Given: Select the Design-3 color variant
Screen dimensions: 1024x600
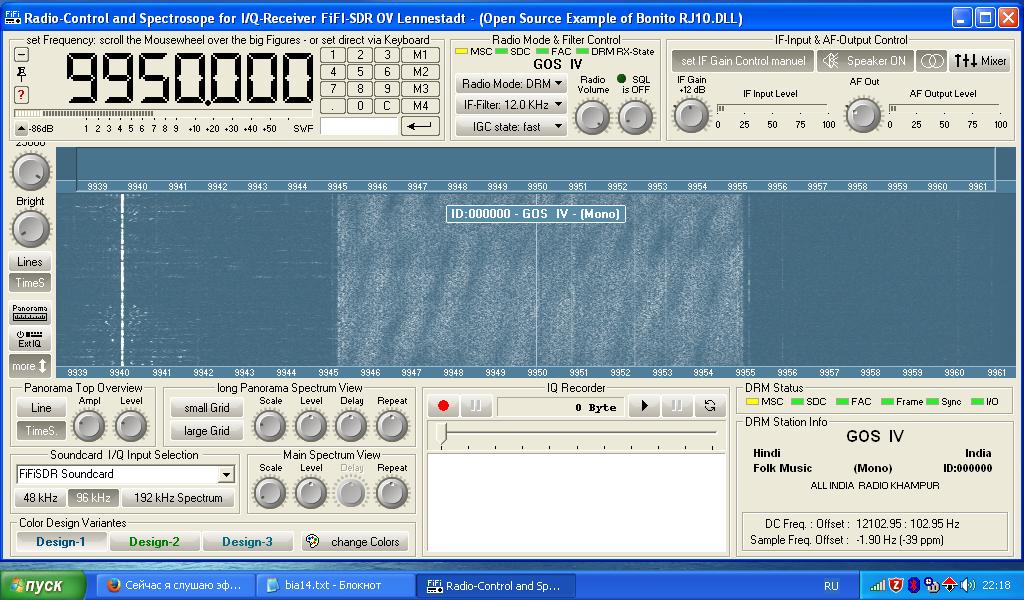Looking at the screenshot, I should click(x=248, y=541).
